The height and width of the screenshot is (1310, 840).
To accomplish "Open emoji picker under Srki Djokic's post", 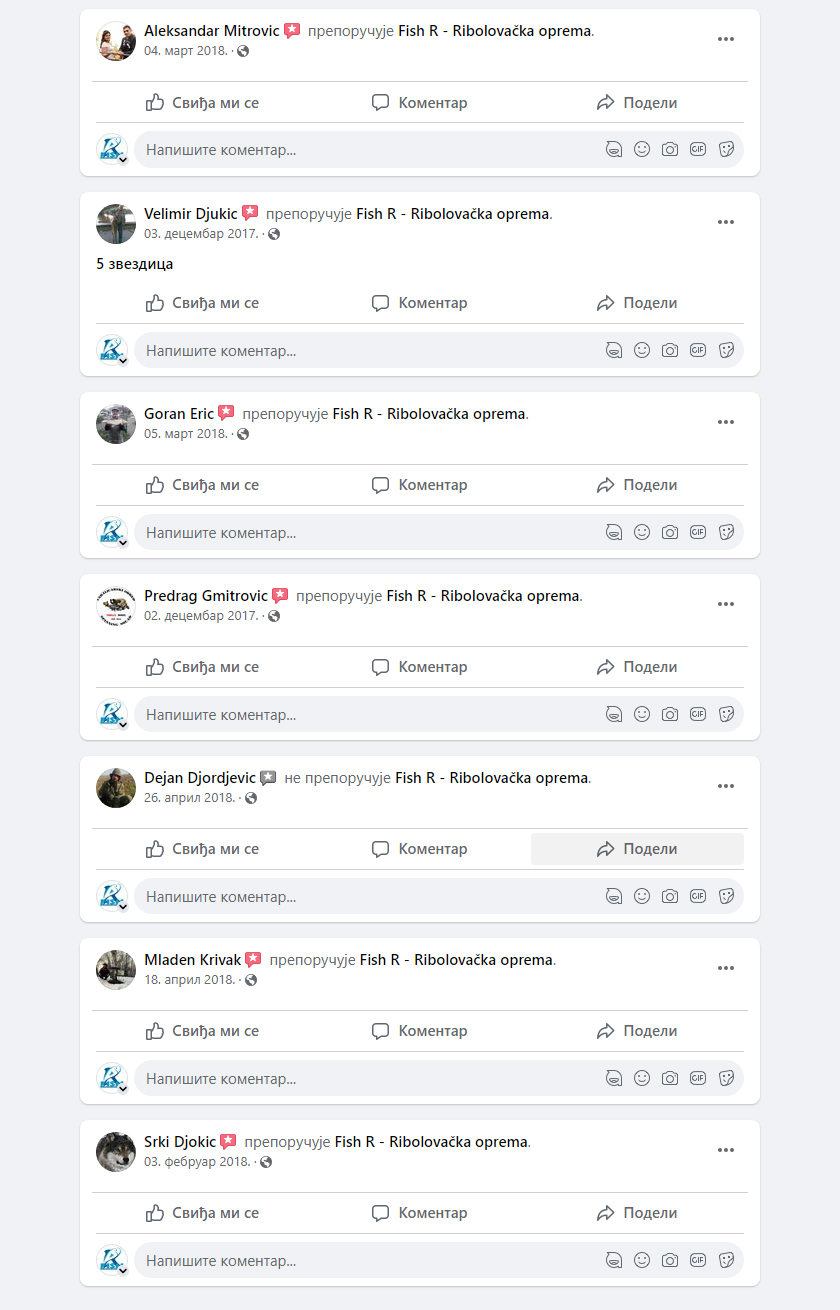I will tap(642, 1260).
